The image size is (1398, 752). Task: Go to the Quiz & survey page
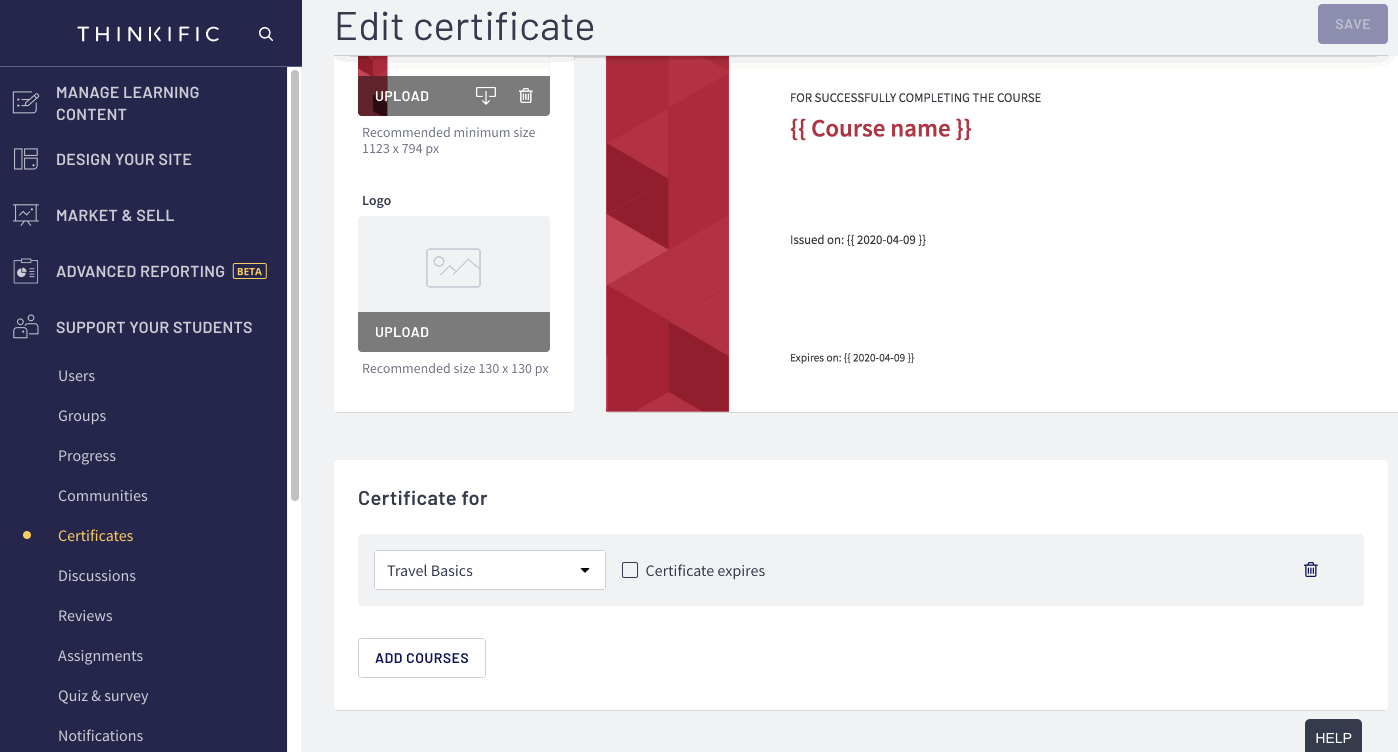click(x=103, y=695)
